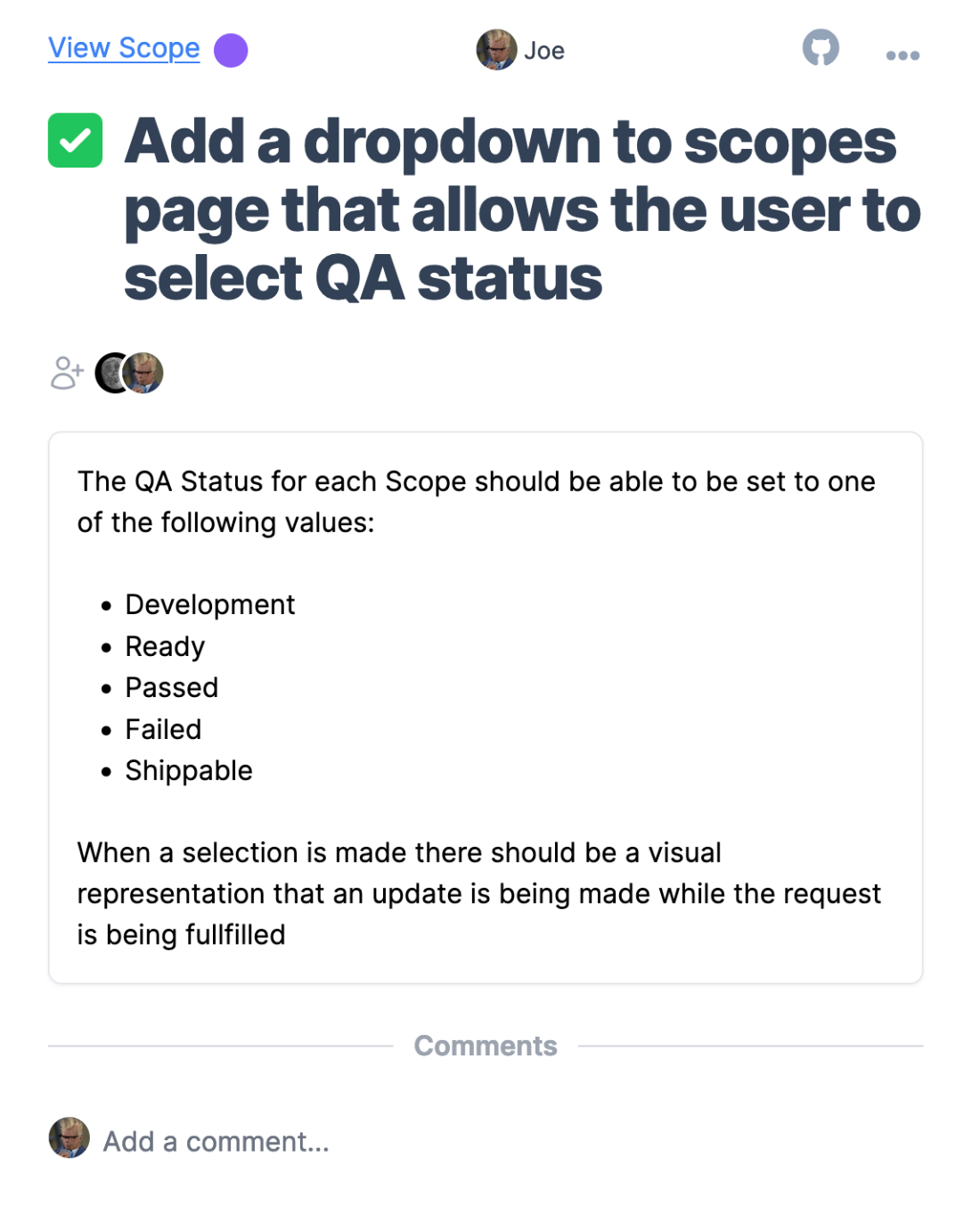Open the three-dot more options menu
Screen dimensions: 980x1206
click(902, 55)
